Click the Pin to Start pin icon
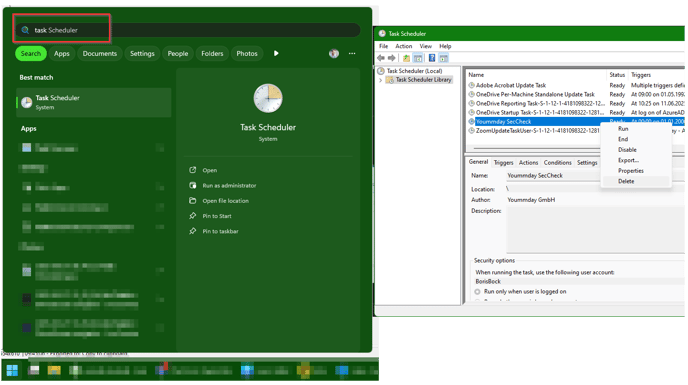This screenshot has height=385, width=688. (x=193, y=216)
